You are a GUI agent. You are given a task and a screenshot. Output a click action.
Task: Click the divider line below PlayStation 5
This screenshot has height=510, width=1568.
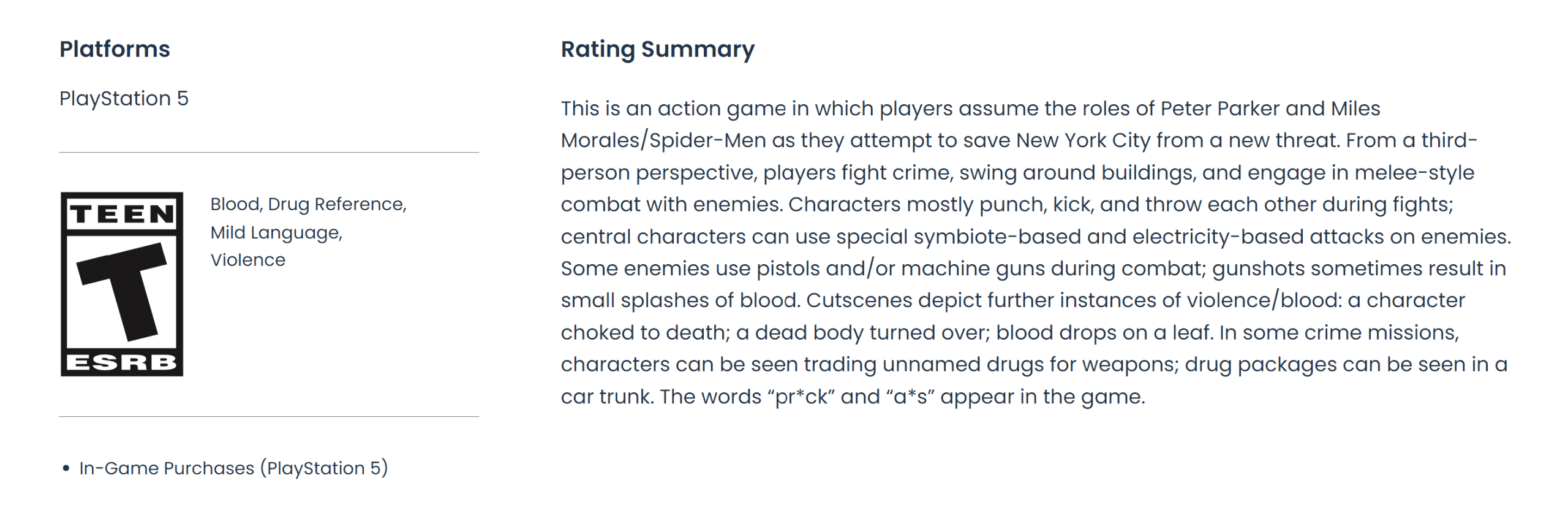point(269,153)
